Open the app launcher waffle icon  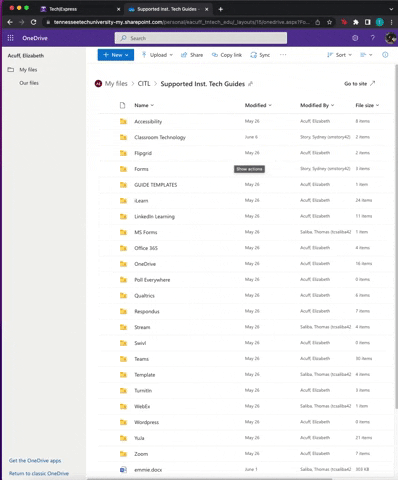click(10, 38)
